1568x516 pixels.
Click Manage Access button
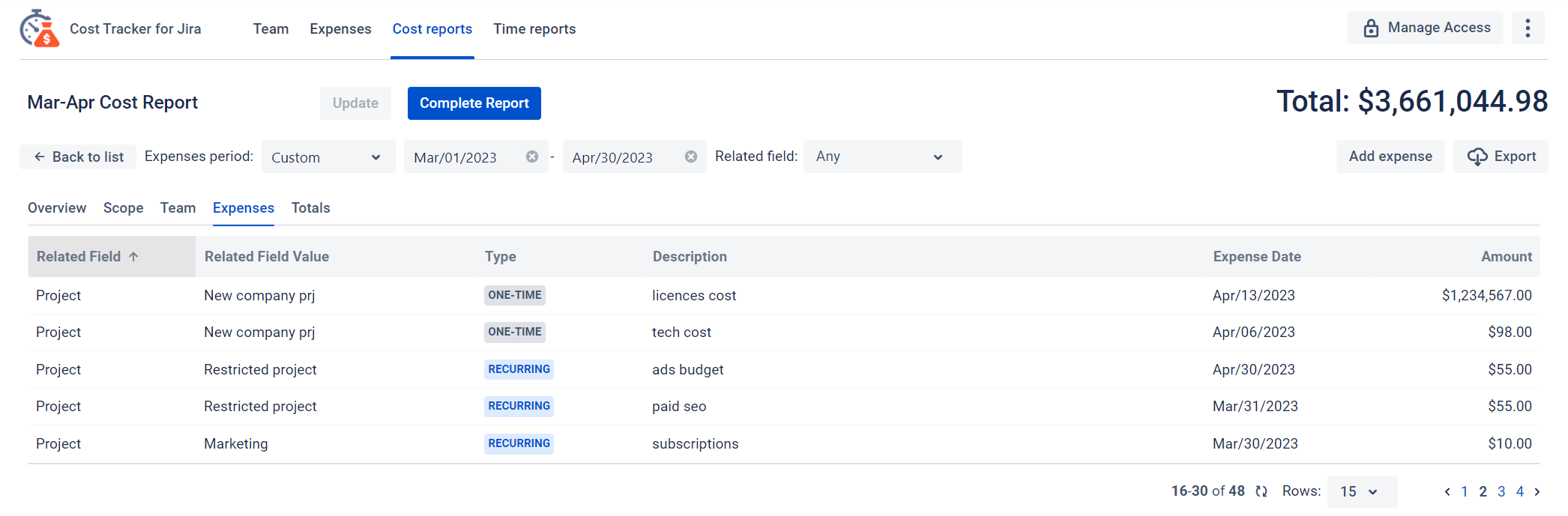pyautogui.click(x=1425, y=28)
